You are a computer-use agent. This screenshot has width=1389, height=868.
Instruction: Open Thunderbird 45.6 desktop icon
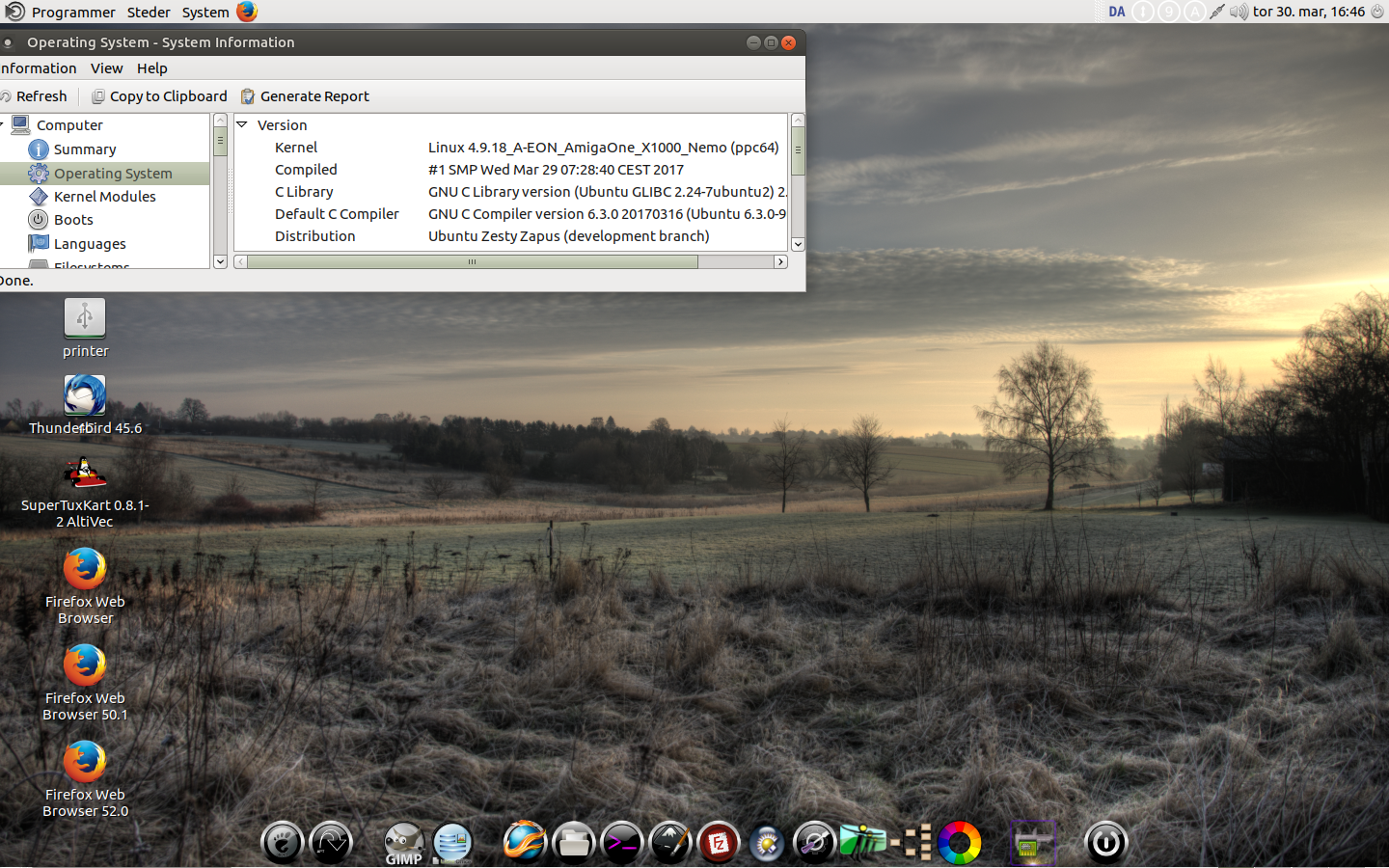click(x=85, y=396)
